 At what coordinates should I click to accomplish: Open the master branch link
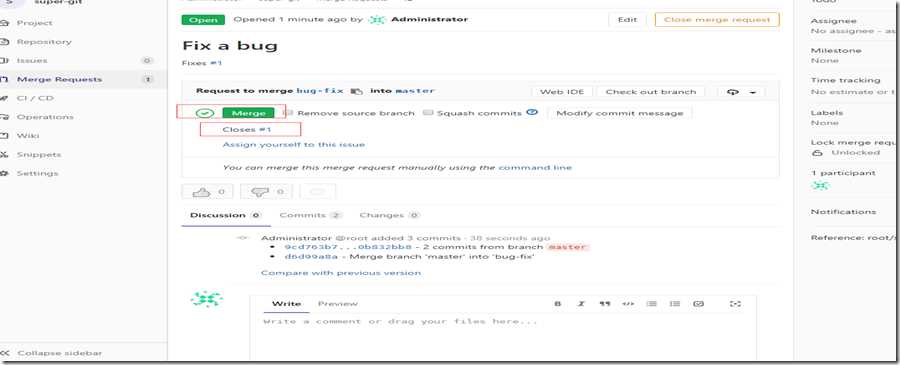click(415, 91)
